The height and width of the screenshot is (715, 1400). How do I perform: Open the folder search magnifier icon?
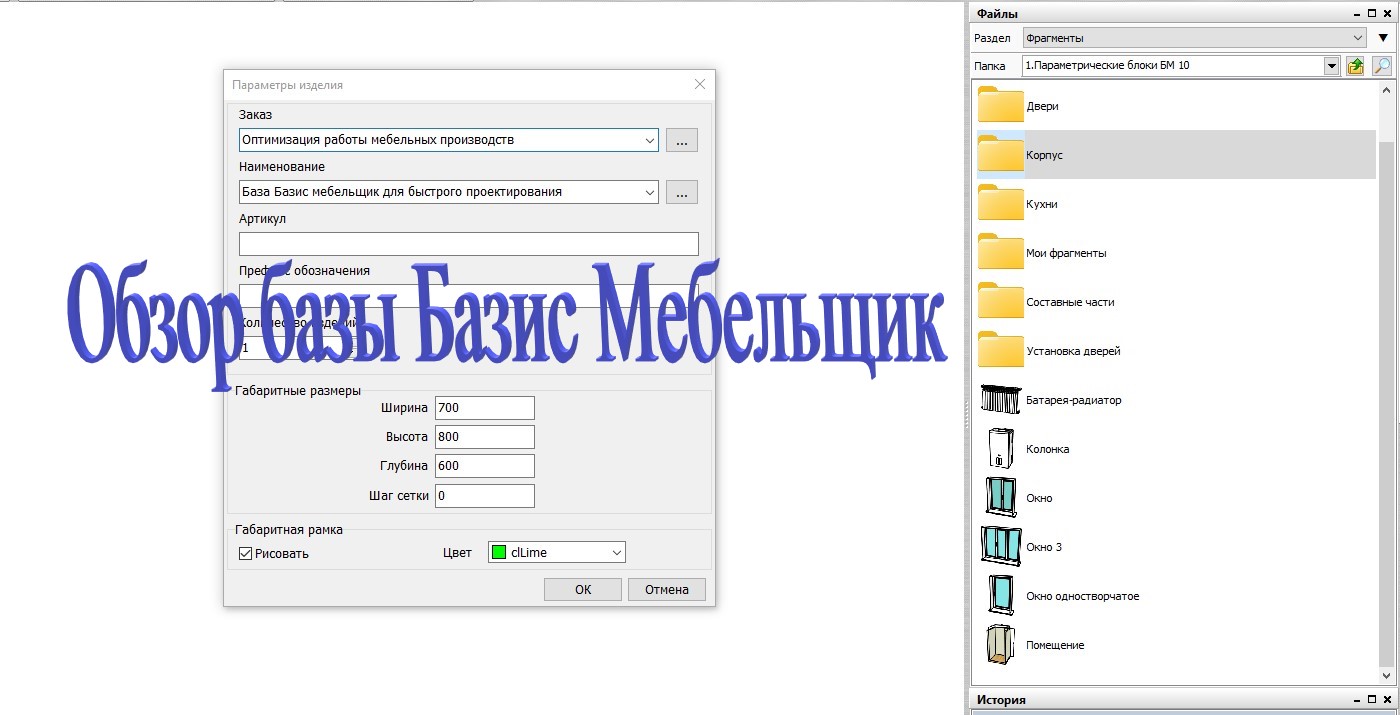click(x=1382, y=66)
